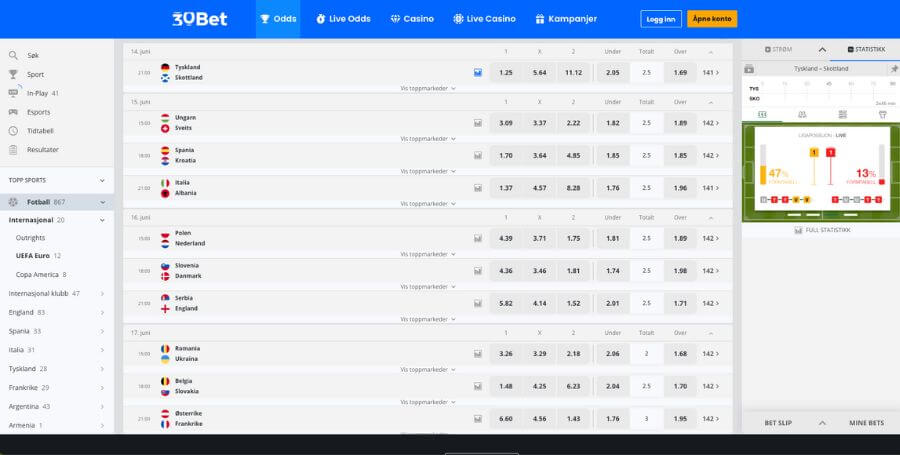Click the 30Bet logo
This screenshot has height=455, width=900.
click(200, 19)
